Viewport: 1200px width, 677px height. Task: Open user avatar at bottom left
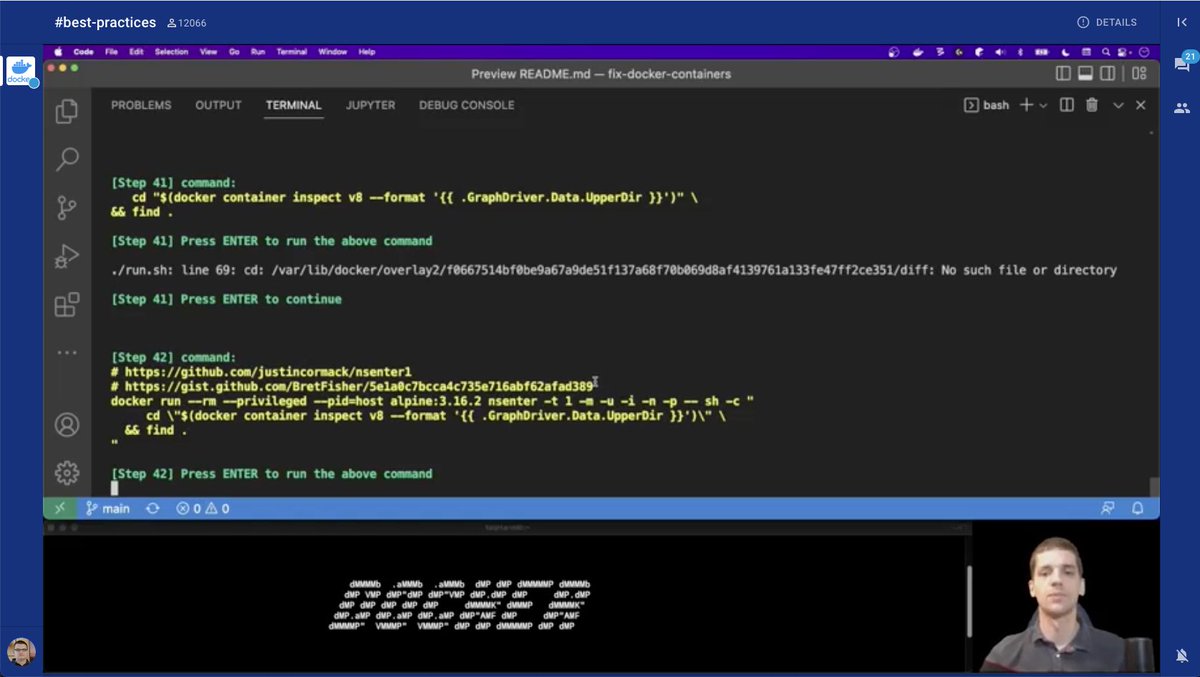tap(21, 652)
